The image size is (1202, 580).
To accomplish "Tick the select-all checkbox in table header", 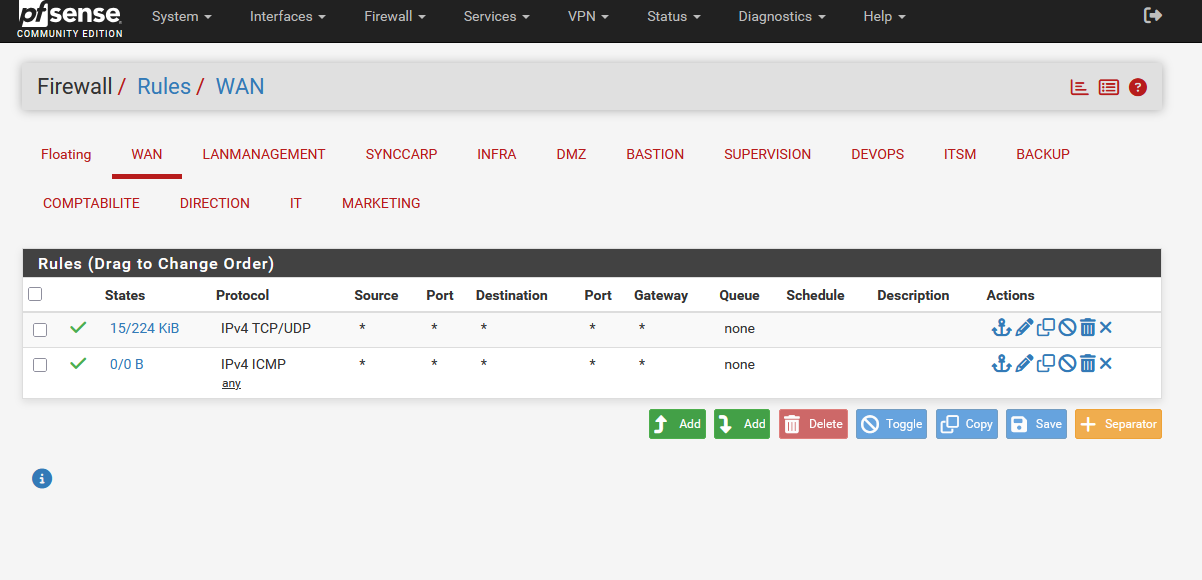I will coord(35,294).
